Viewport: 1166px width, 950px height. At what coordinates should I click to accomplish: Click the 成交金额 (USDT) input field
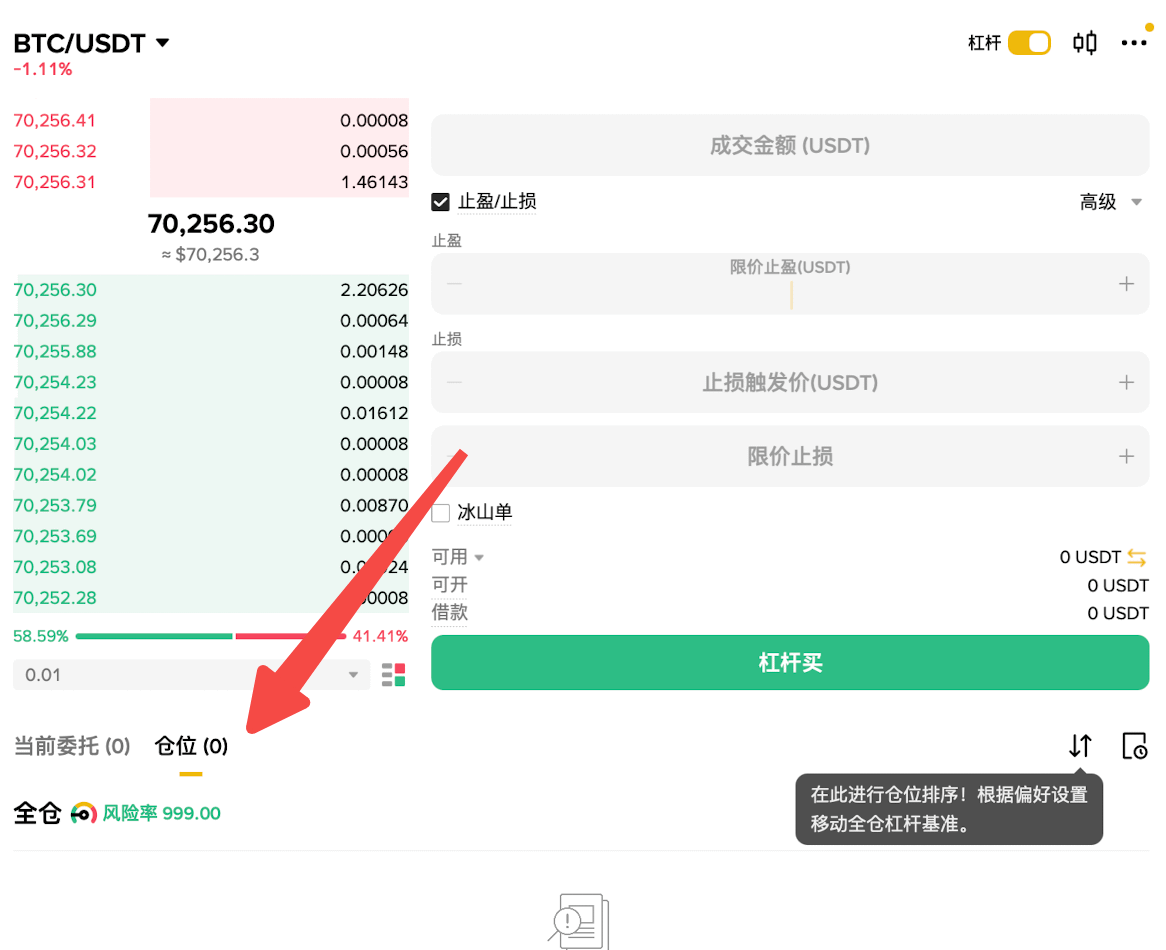point(789,145)
